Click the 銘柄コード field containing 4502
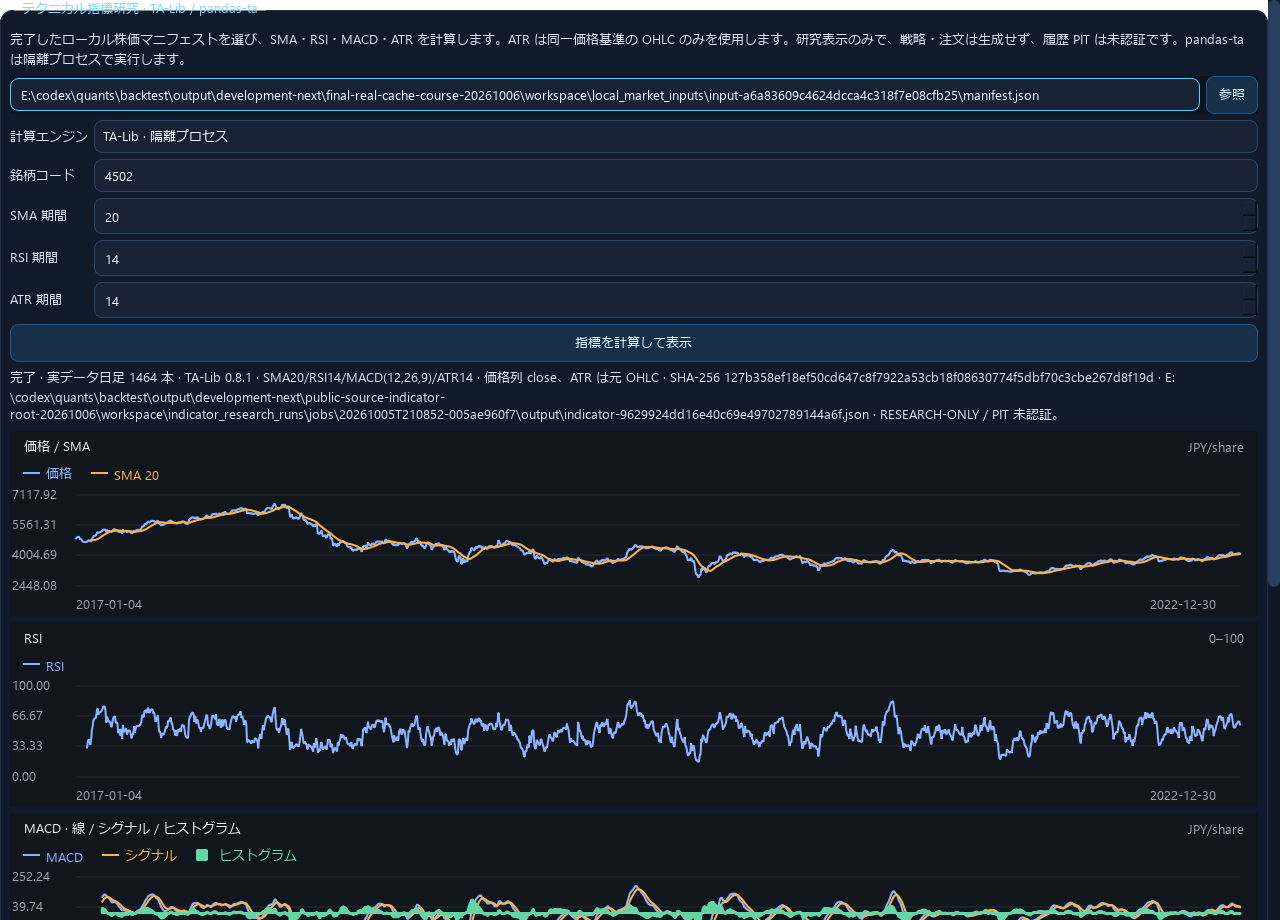This screenshot has height=920, width=1280. coord(675,176)
